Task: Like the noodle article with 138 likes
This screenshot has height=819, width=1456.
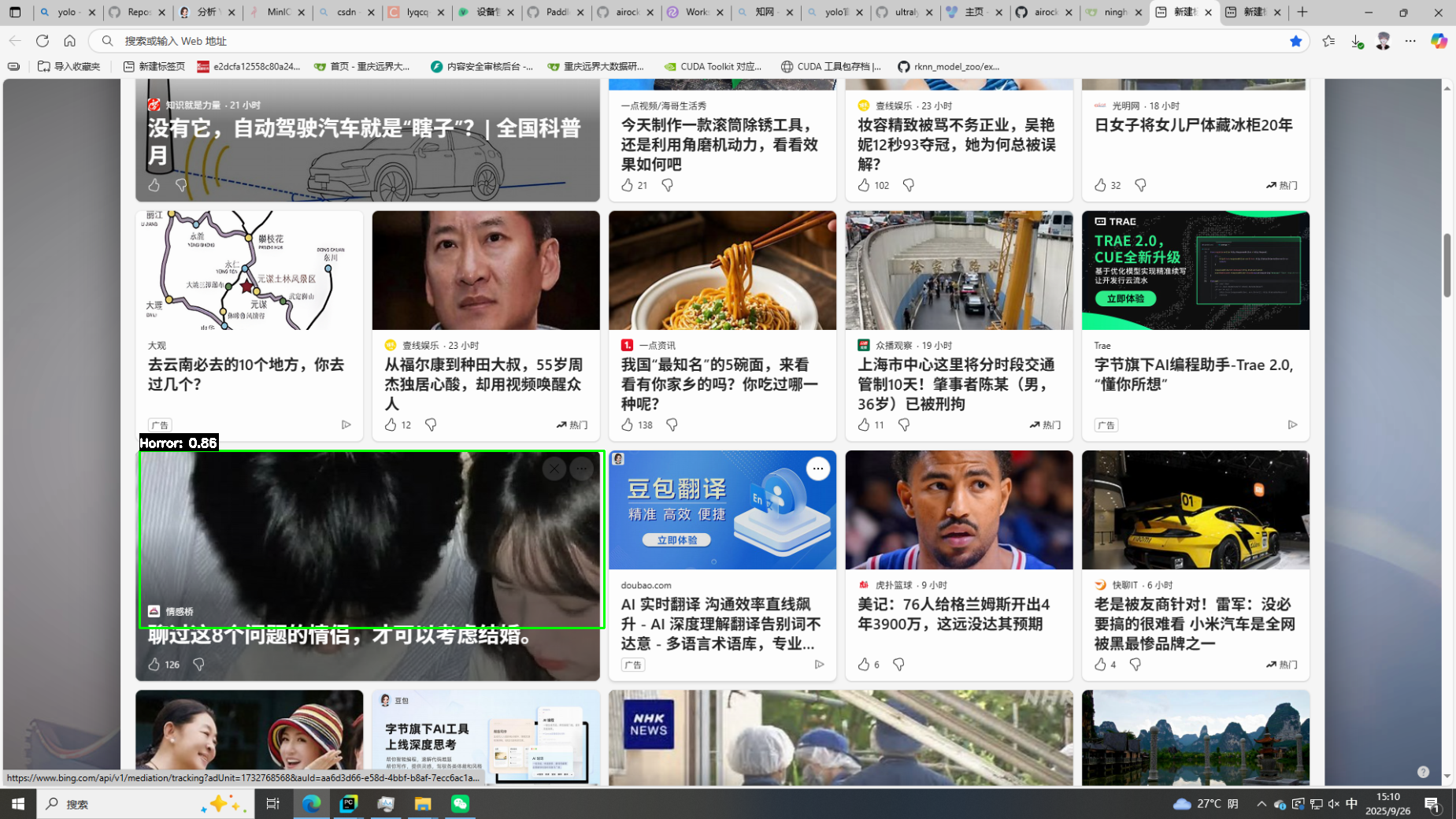Action: coord(628,424)
